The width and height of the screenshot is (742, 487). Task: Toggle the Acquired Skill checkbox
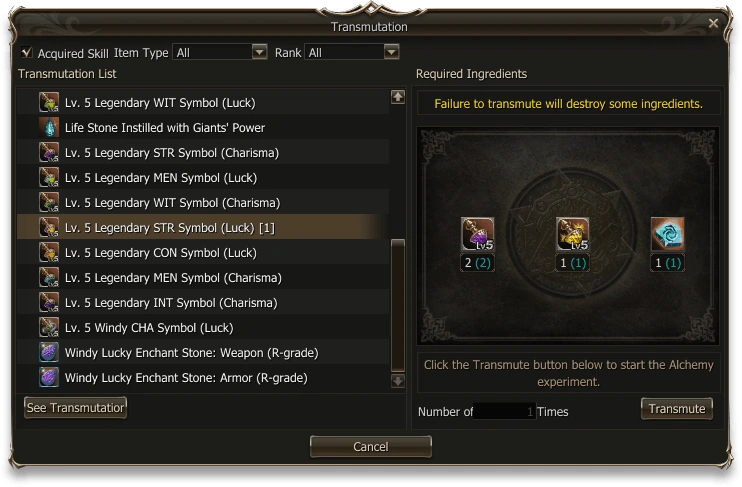pos(26,53)
